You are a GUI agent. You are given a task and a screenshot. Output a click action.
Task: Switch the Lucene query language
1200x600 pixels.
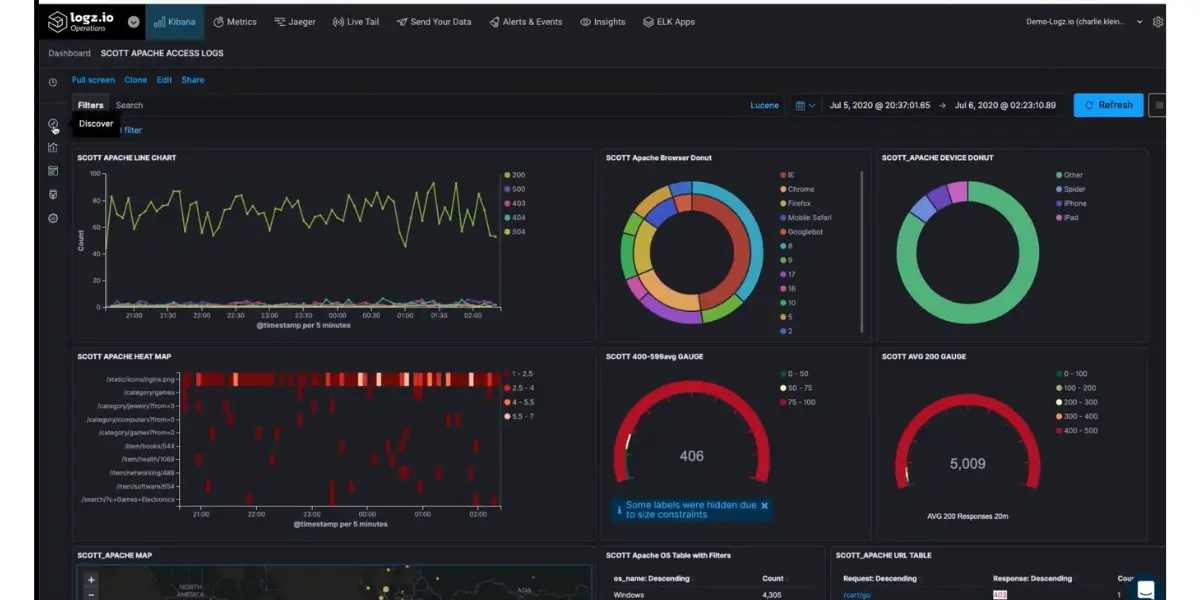click(x=765, y=105)
